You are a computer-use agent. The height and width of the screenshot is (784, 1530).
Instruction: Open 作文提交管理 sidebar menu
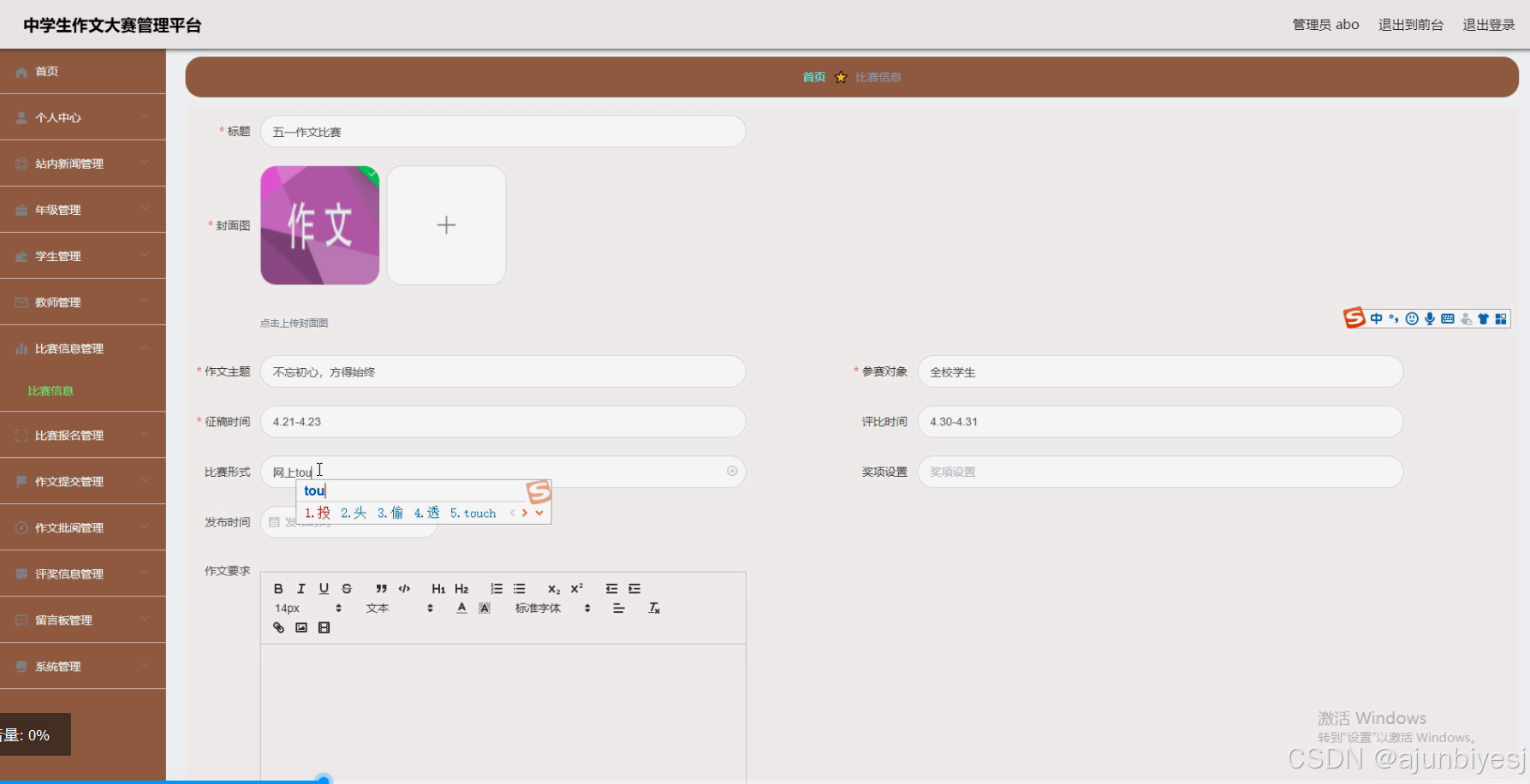tap(83, 481)
